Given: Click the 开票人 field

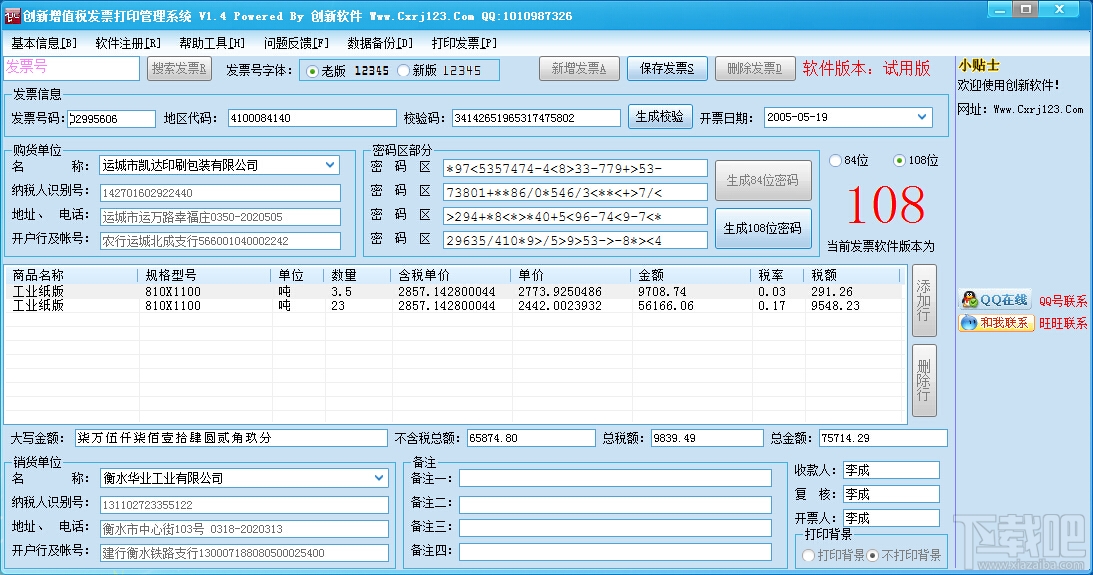Looking at the screenshot, I should point(891,518).
